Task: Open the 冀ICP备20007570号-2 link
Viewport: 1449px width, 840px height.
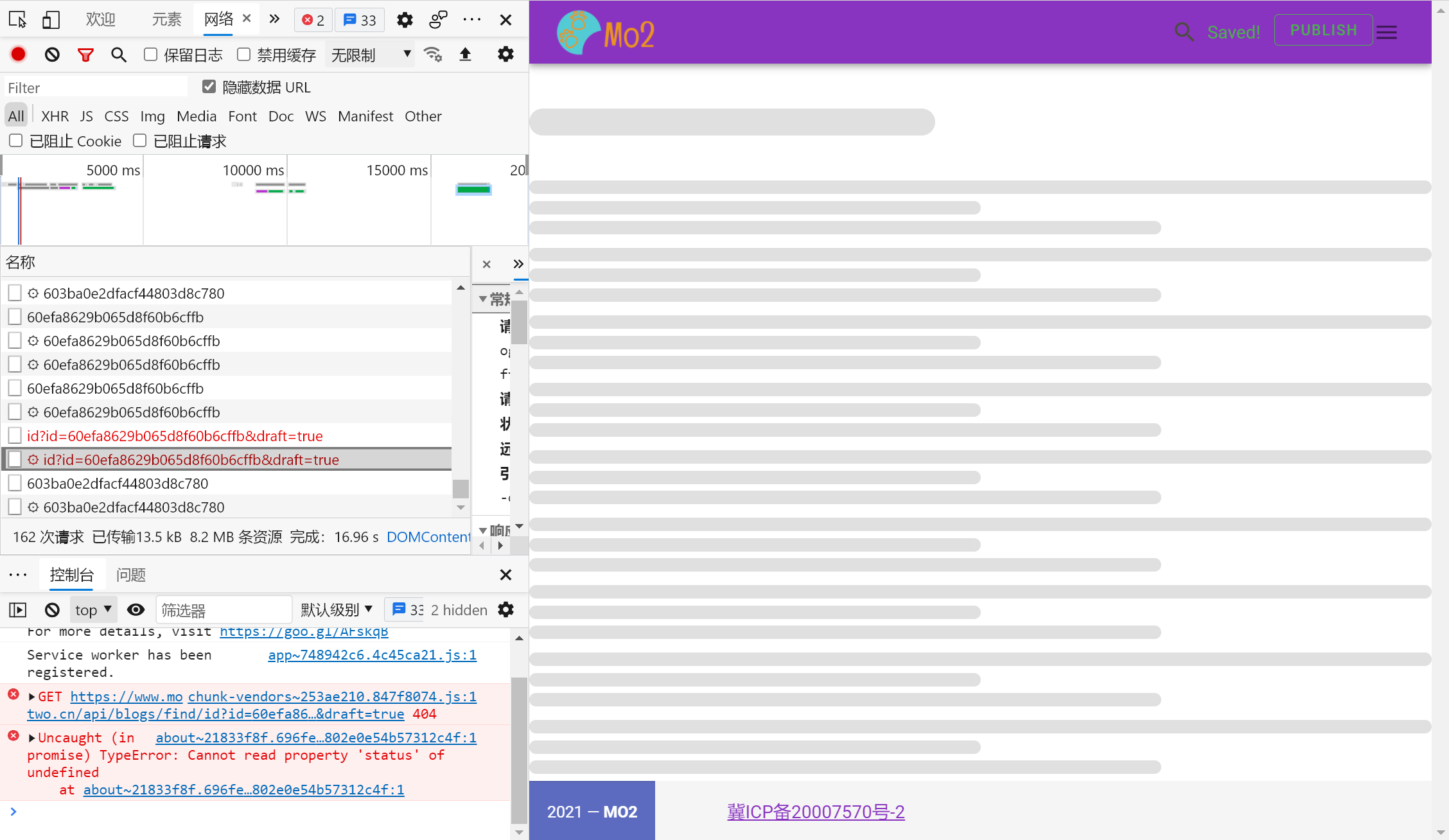Action: 816,812
